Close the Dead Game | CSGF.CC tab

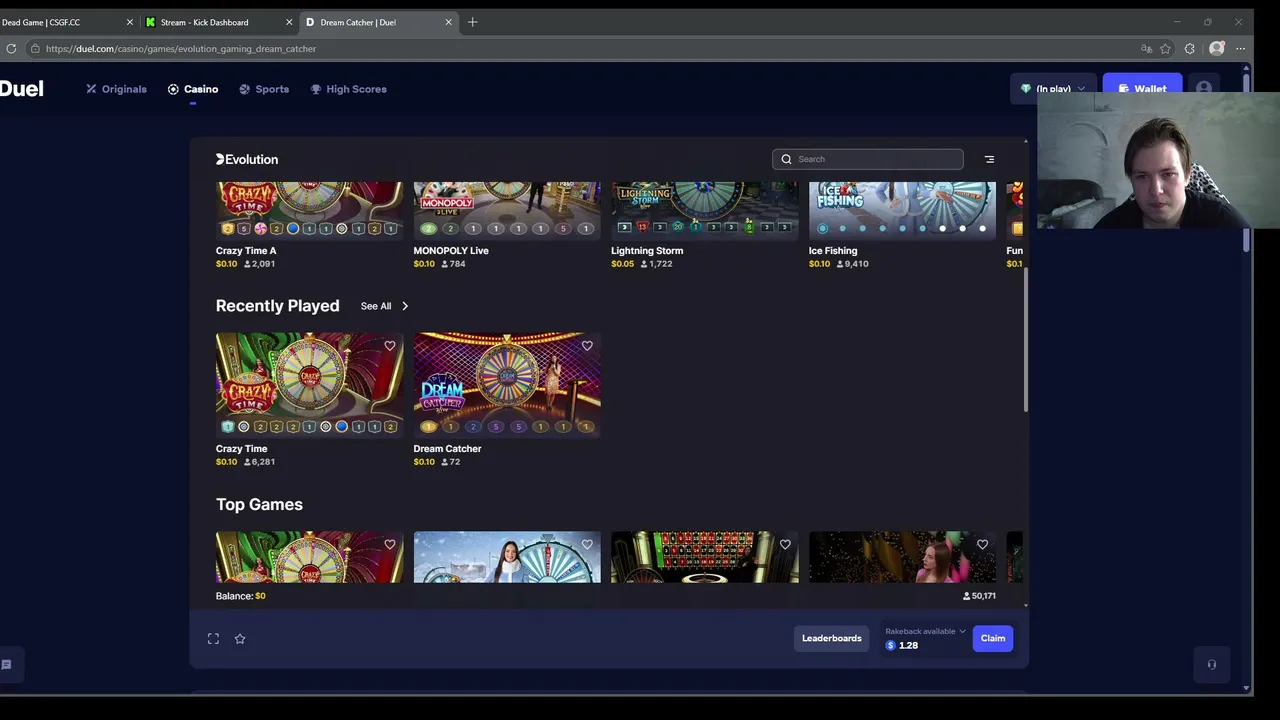(x=129, y=22)
